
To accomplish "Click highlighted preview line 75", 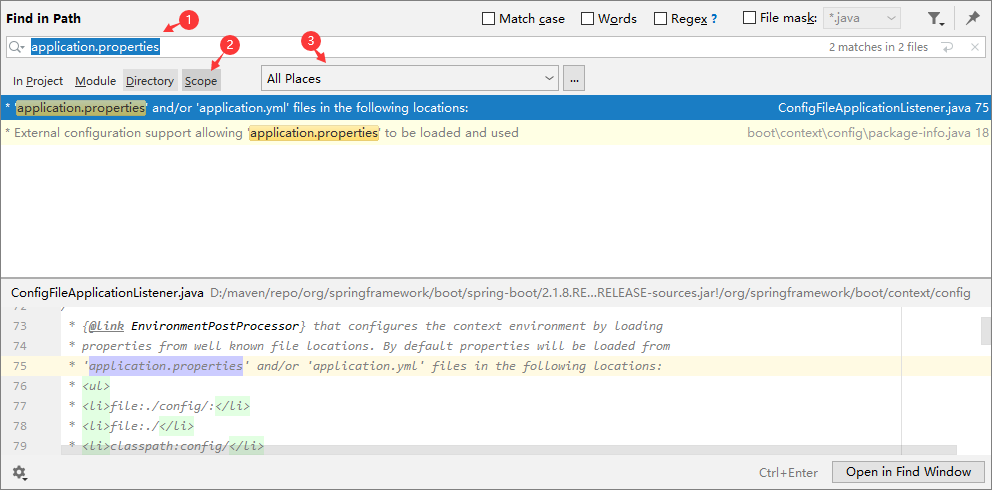I will pyautogui.click(x=496, y=366).
